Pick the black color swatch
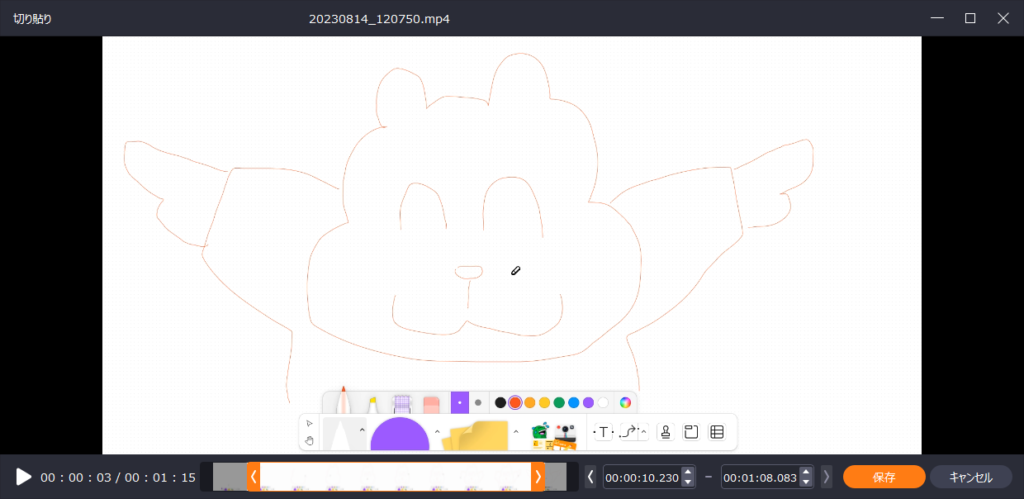Screen dimensions: 1024x499 click(500, 402)
